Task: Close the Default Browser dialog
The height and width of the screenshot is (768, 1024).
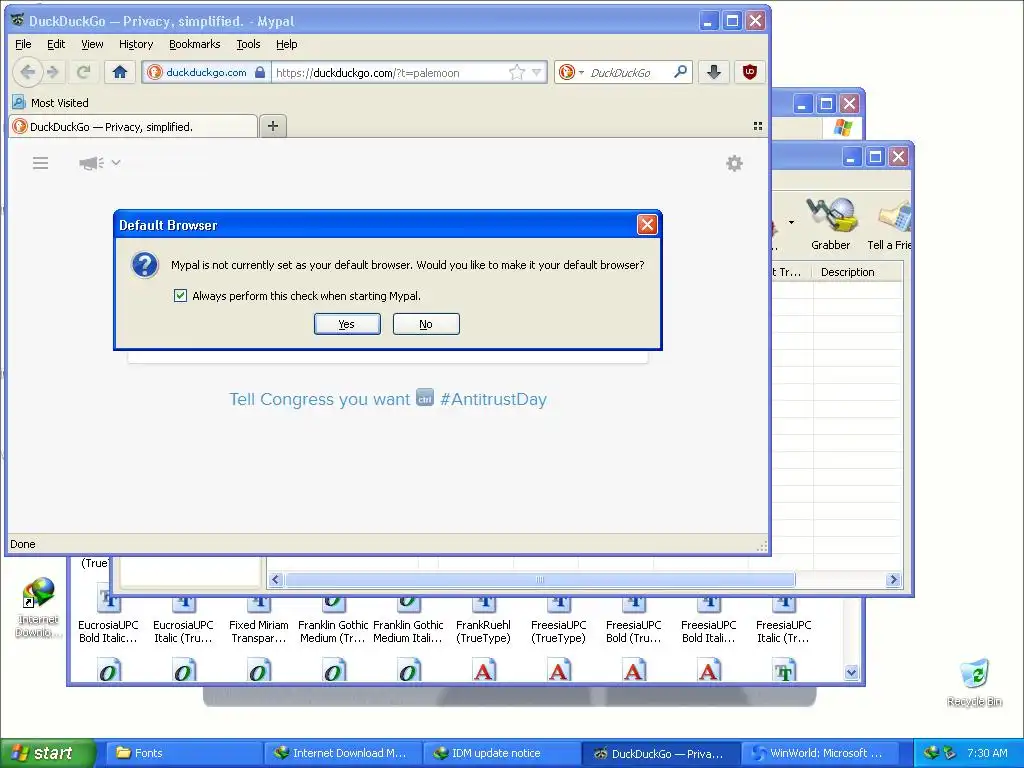Action: coord(647,225)
